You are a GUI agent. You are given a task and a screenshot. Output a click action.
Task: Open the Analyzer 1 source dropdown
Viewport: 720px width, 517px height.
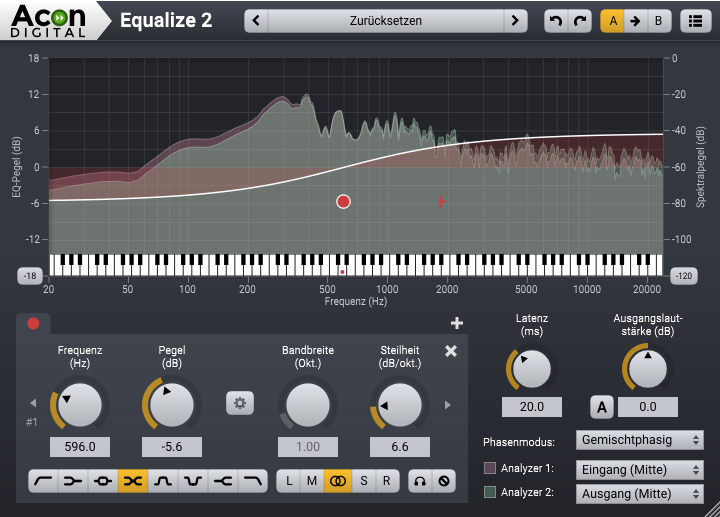tap(640, 467)
